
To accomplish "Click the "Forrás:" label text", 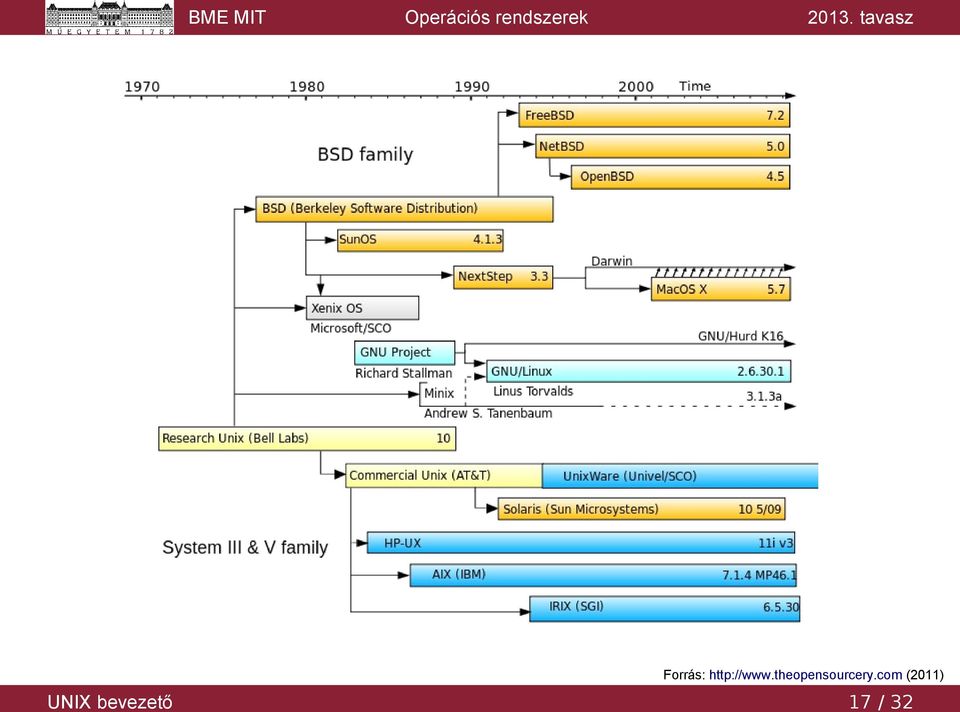I will [684, 675].
